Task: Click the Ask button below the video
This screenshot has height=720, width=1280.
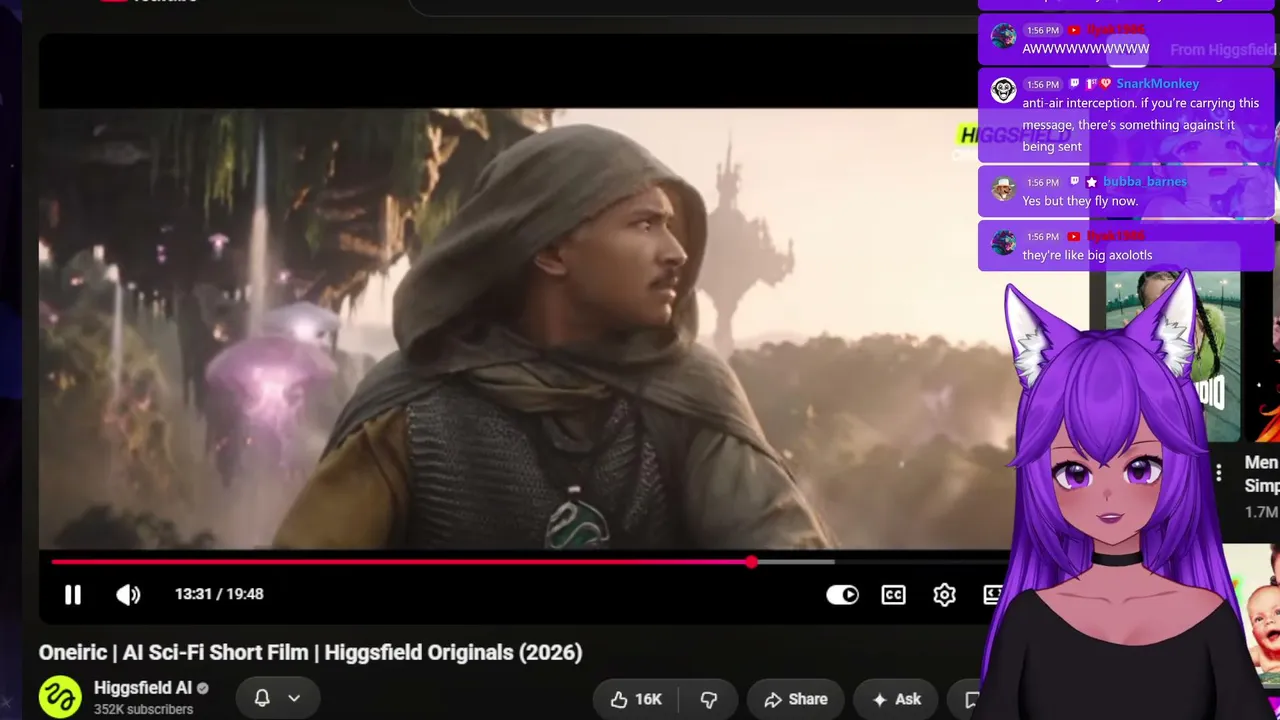Action: [896, 699]
